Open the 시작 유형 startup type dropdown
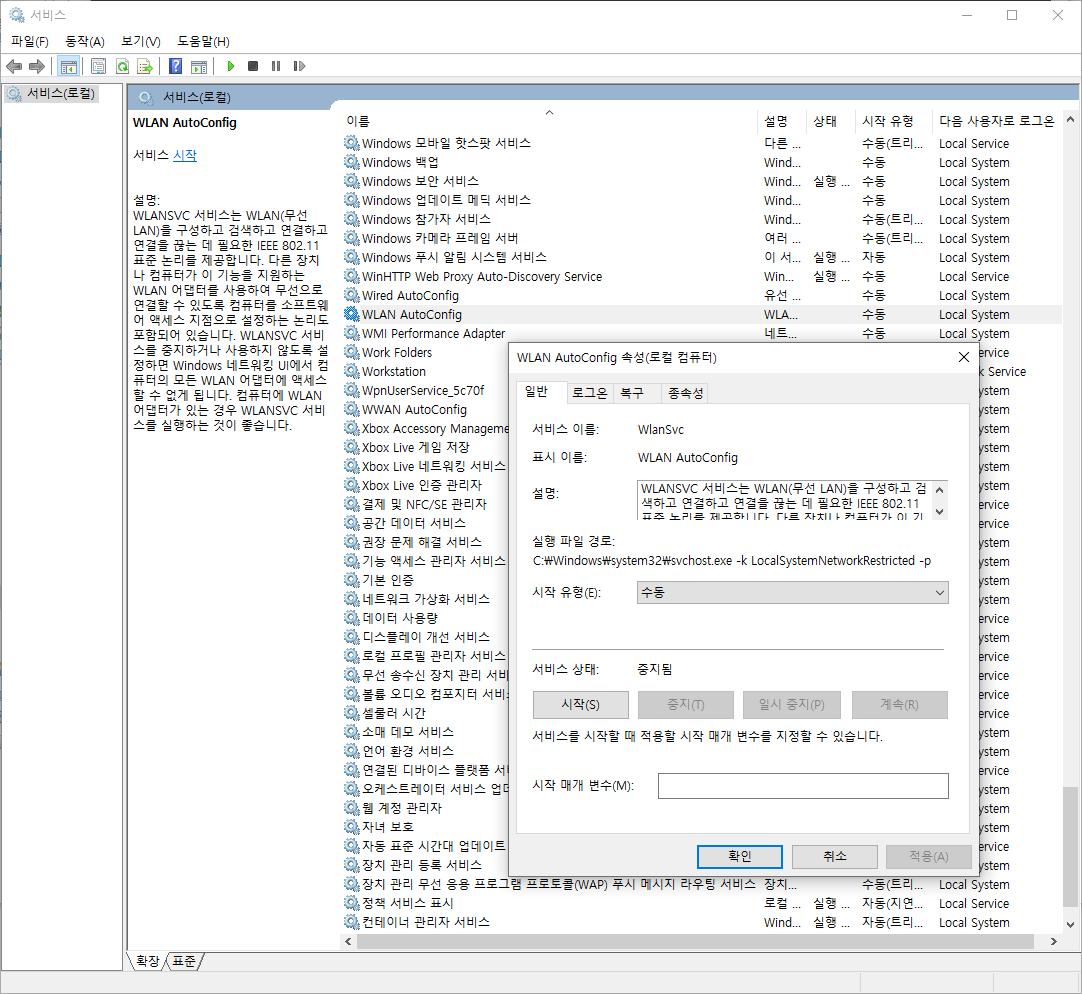This screenshot has width=1082, height=994. 792,592
